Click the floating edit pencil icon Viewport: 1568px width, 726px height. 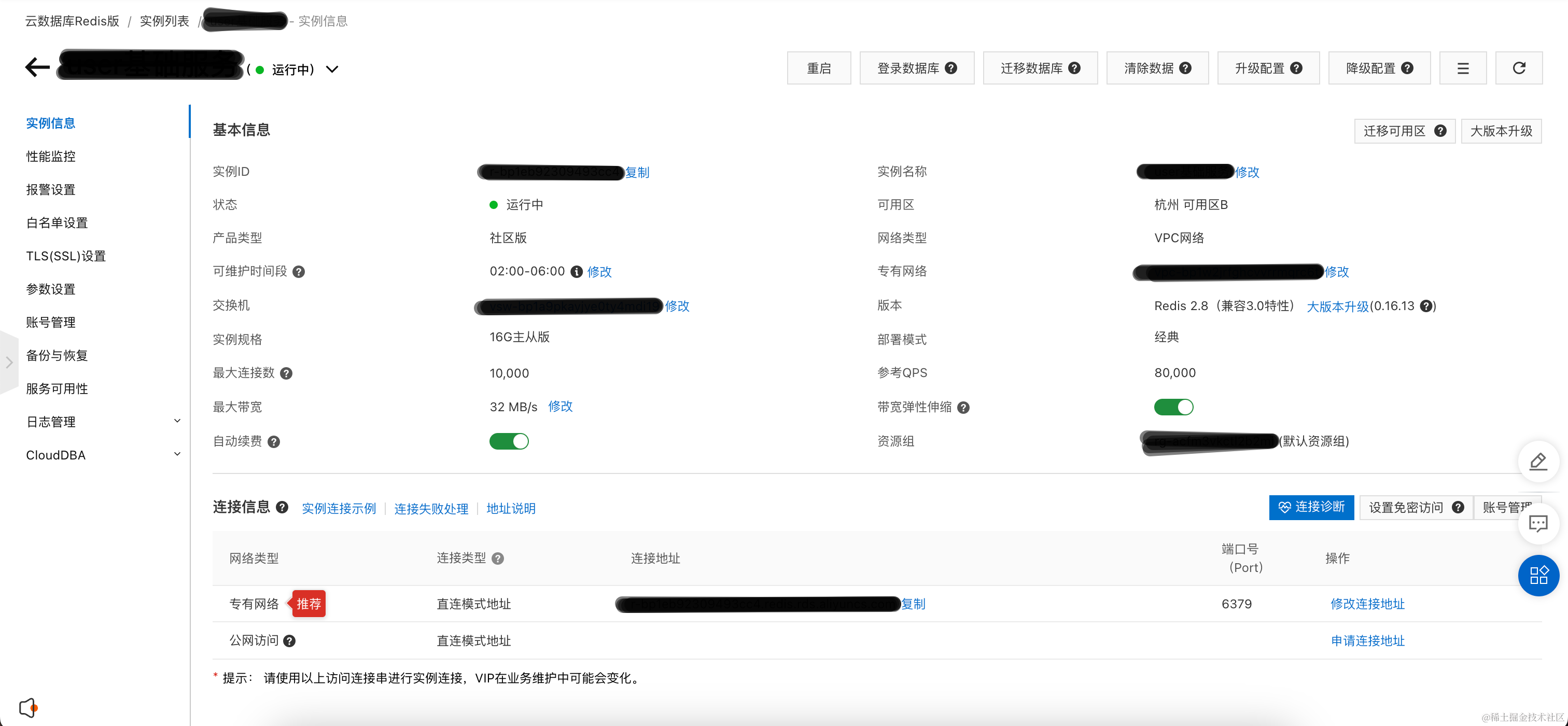tap(1538, 462)
